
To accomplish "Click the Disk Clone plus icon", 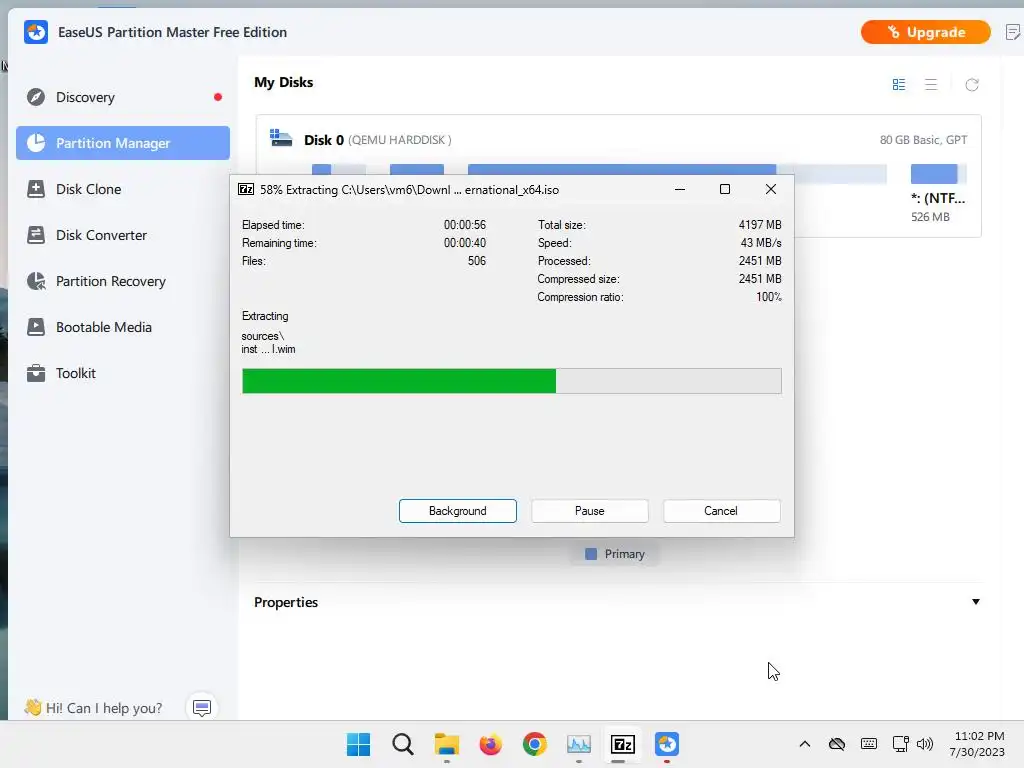I will 36,189.
